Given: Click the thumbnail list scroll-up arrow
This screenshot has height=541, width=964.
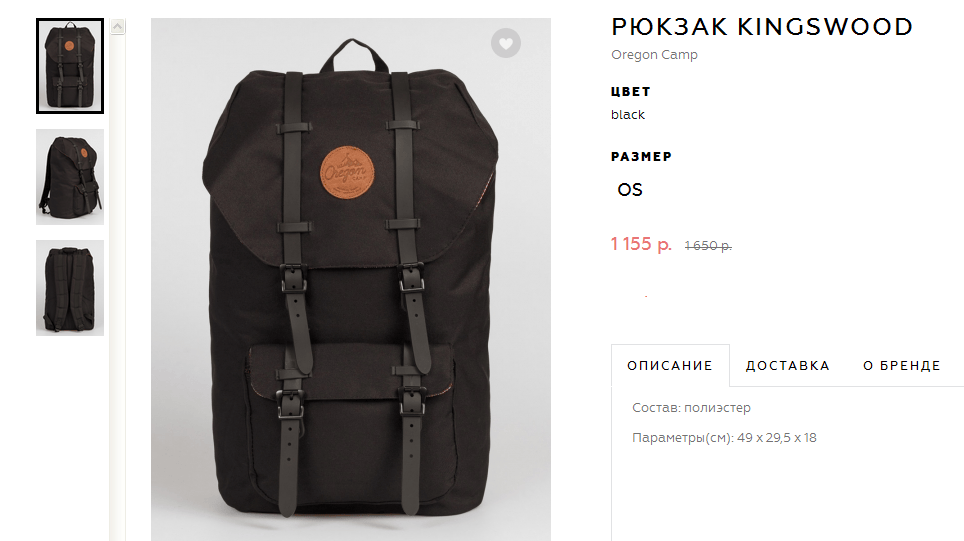Looking at the screenshot, I should point(117,26).
